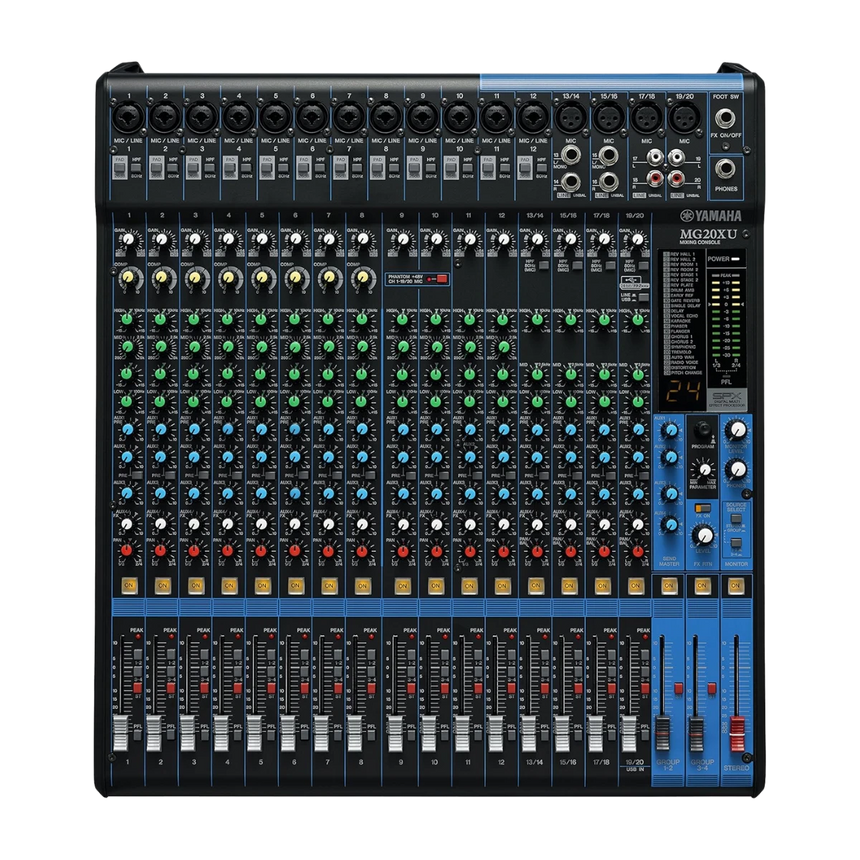860x860 pixels.
Task: Click 'PITCH CHANGE' in the effects list
Action: [686, 372]
